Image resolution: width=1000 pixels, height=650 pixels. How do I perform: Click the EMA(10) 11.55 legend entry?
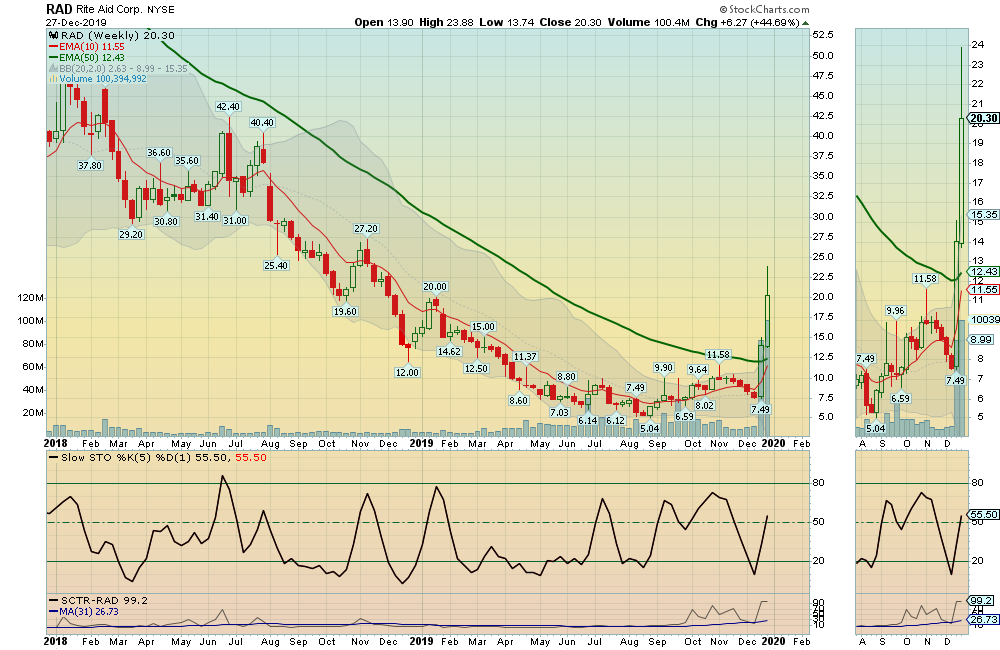tap(92, 47)
